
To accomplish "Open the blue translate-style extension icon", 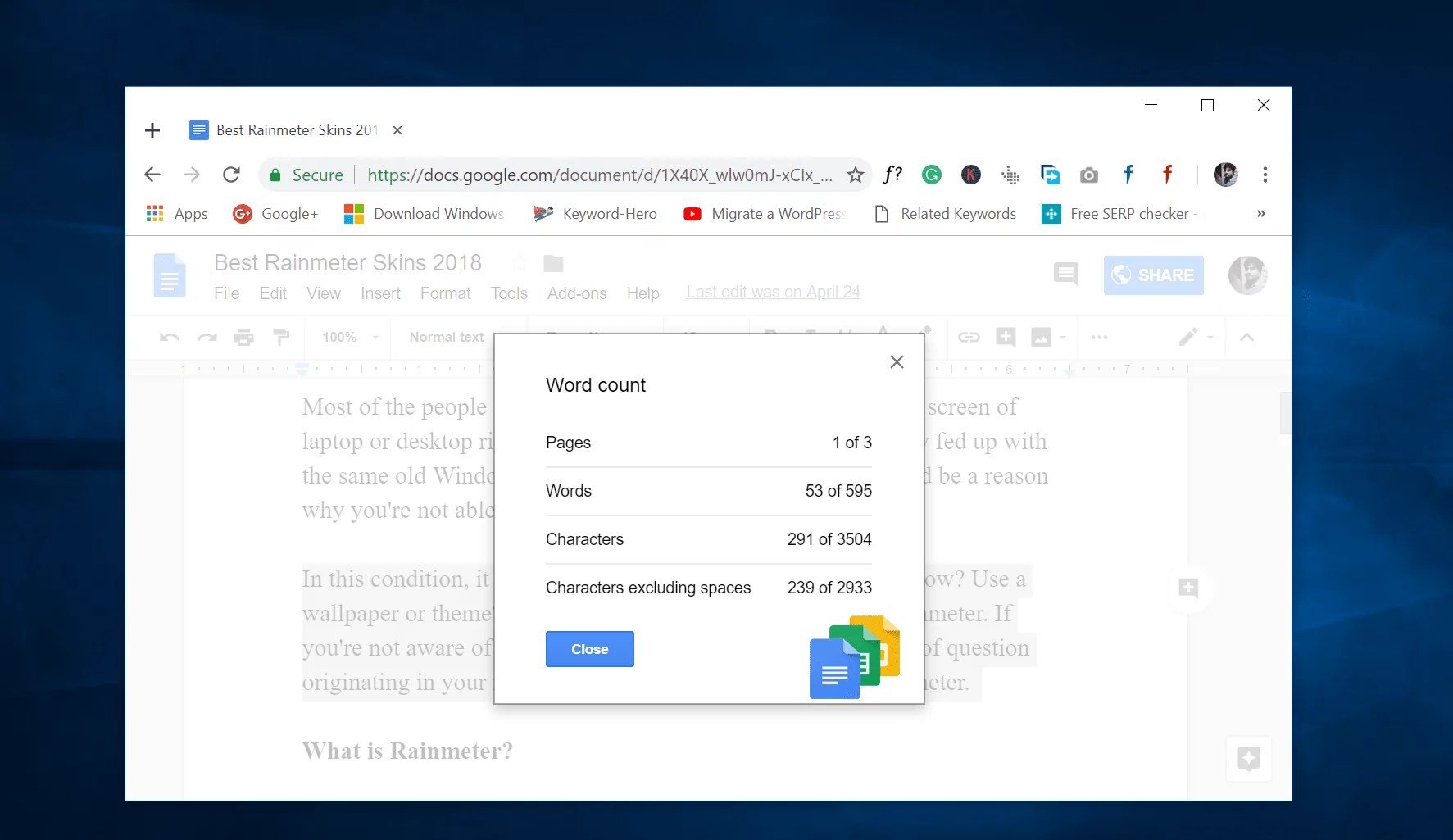I will point(1050,175).
